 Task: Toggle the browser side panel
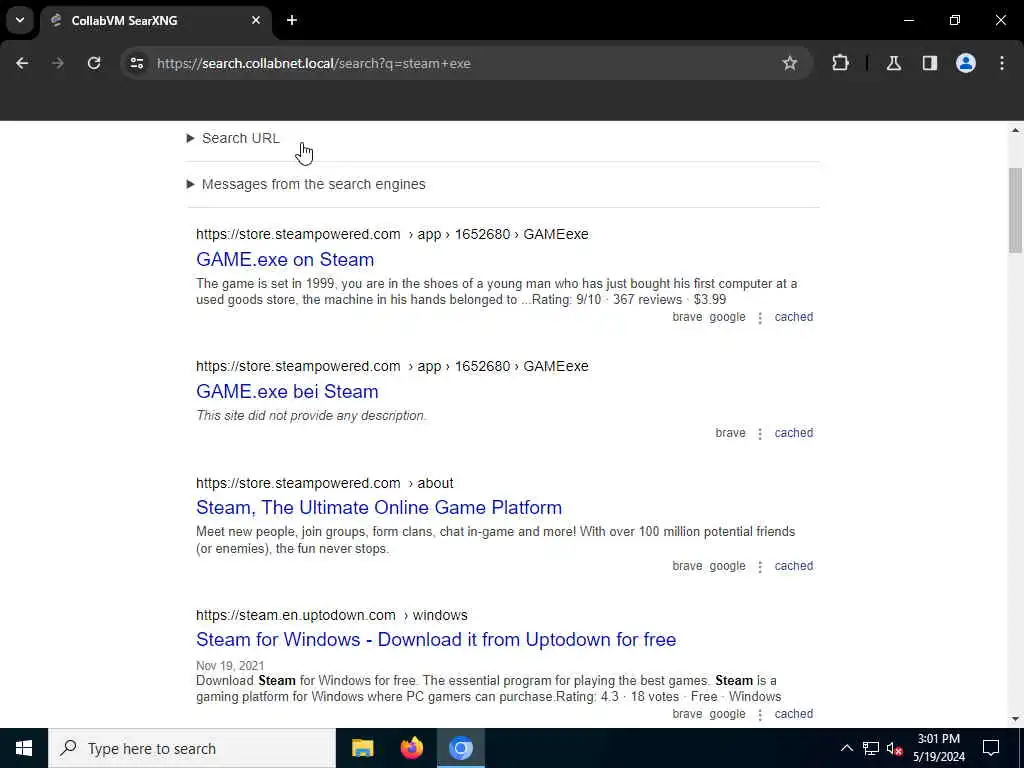(930, 63)
